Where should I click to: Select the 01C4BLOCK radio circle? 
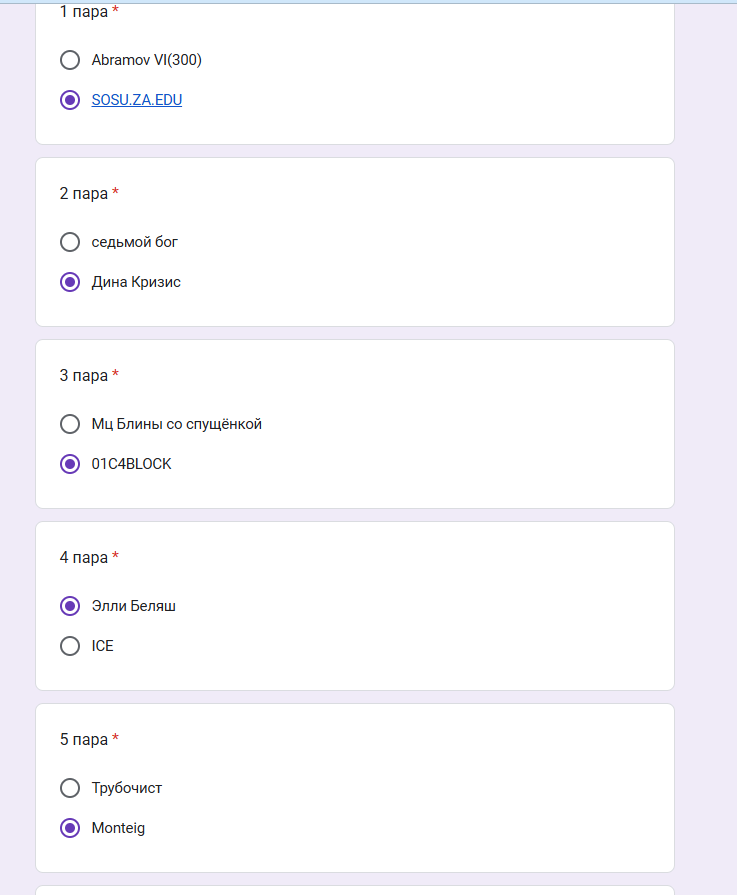70,464
